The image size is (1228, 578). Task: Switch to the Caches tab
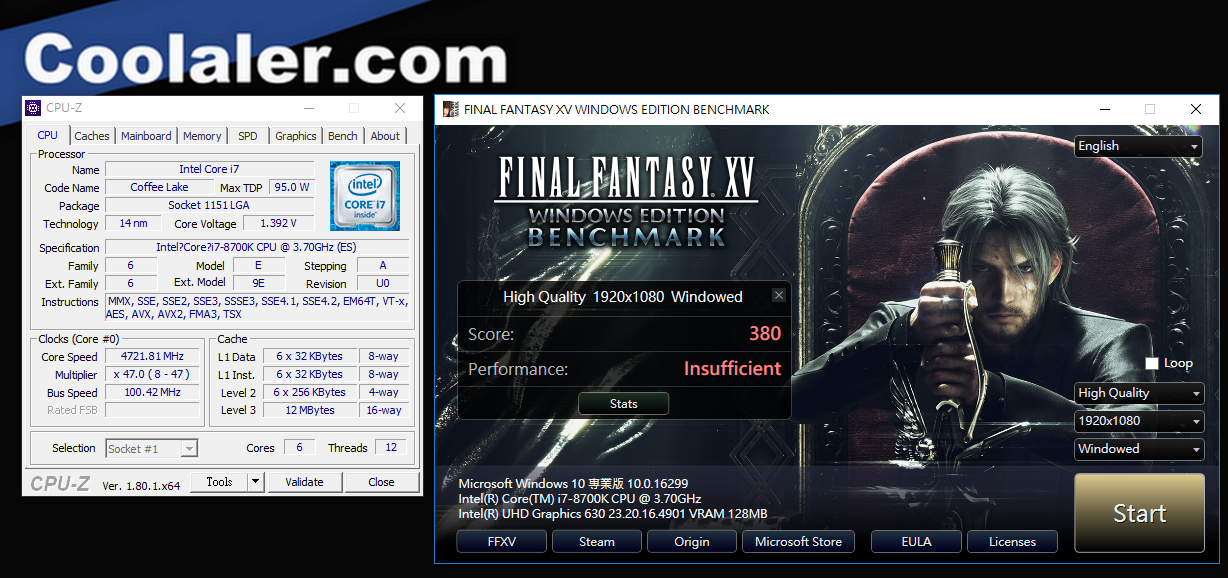click(x=92, y=136)
